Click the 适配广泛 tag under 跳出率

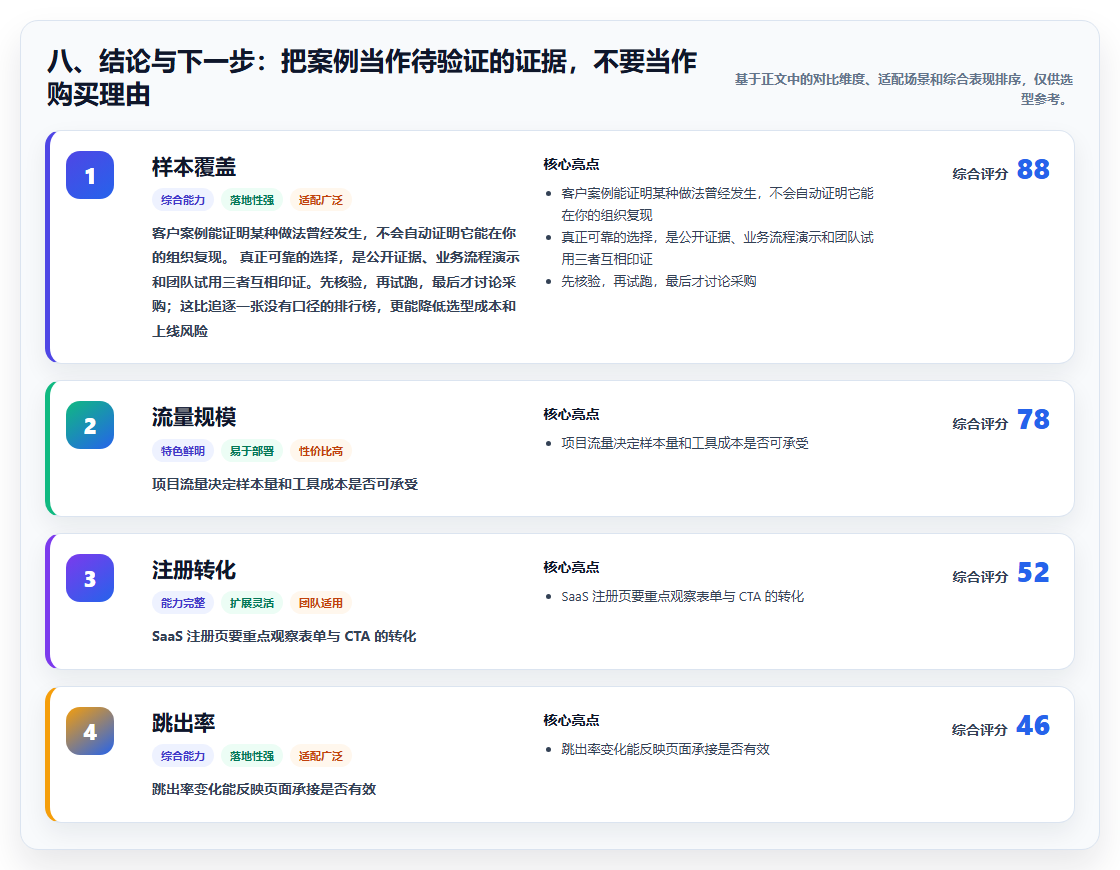pyautogui.click(x=321, y=756)
